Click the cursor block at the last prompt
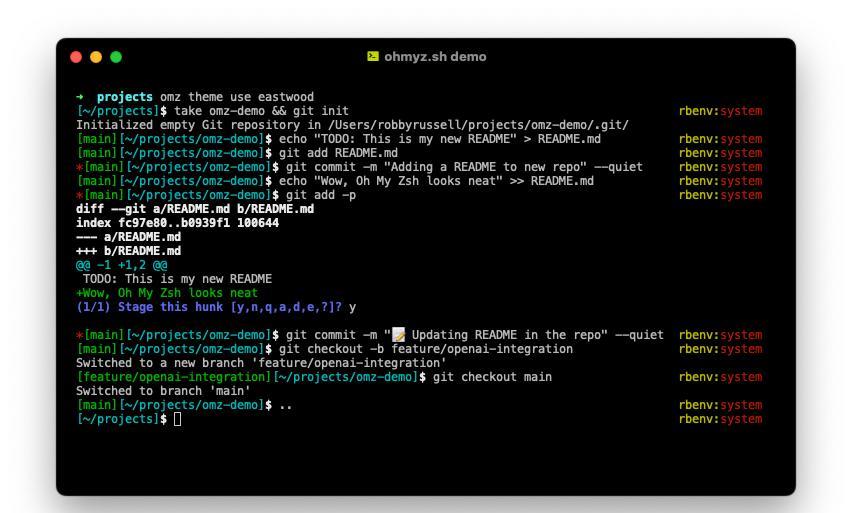 [178, 419]
